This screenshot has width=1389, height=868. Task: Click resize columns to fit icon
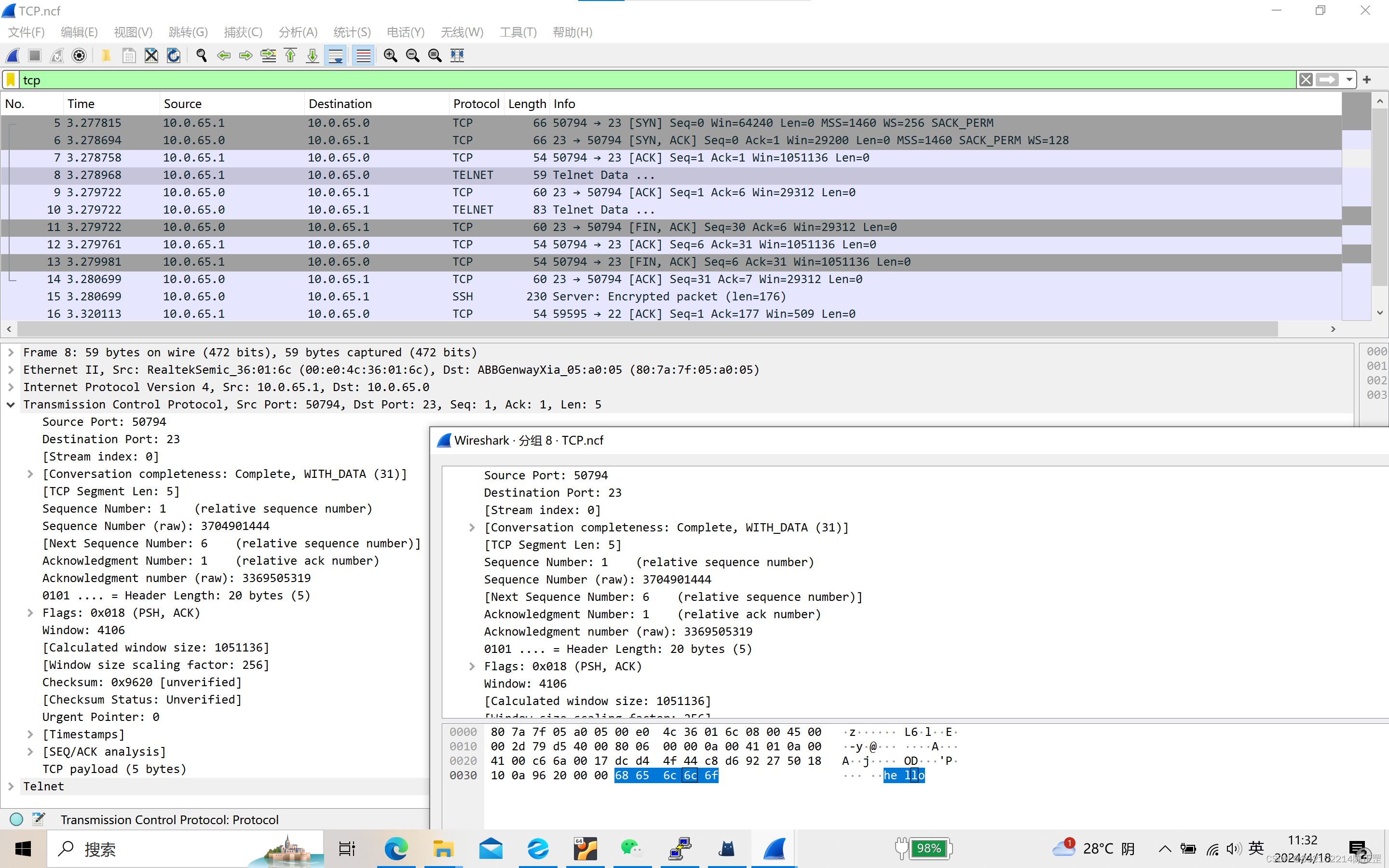(x=457, y=55)
